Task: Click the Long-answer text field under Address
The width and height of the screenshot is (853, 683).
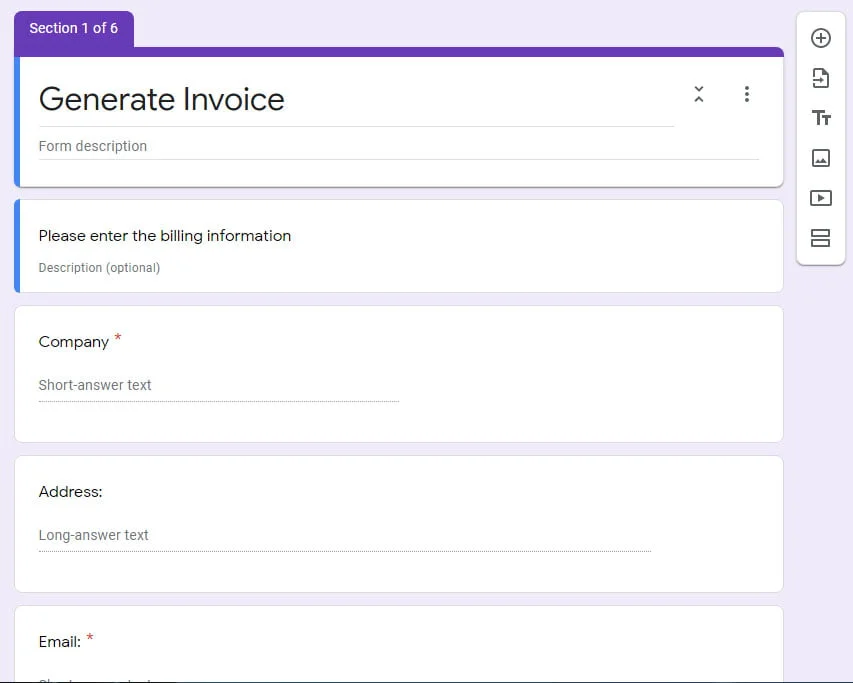Action: [x=345, y=536]
